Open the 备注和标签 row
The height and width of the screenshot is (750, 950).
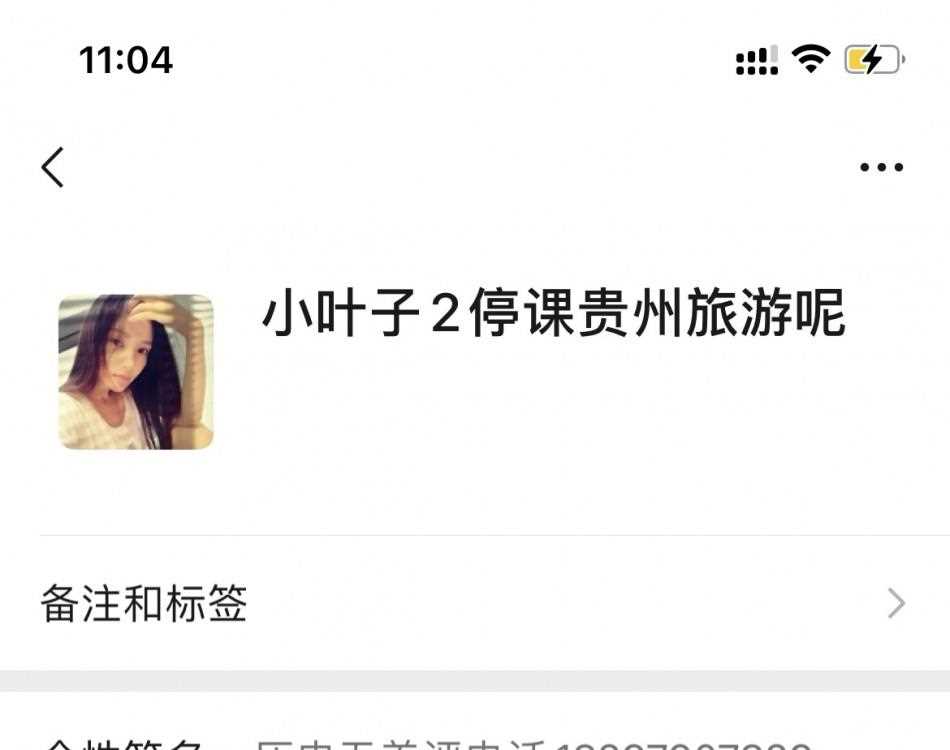pyautogui.click(x=475, y=603)
